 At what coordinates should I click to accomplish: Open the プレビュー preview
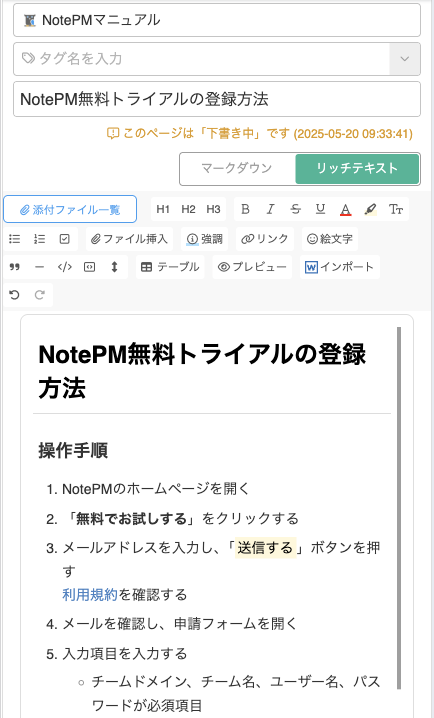[252, 267]
